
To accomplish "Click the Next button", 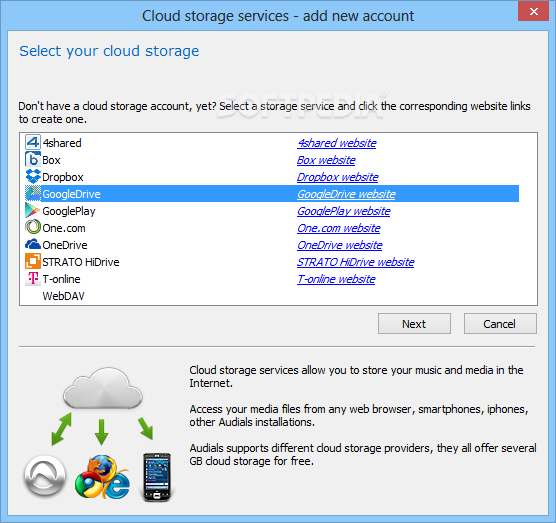I will click(414, 323).
